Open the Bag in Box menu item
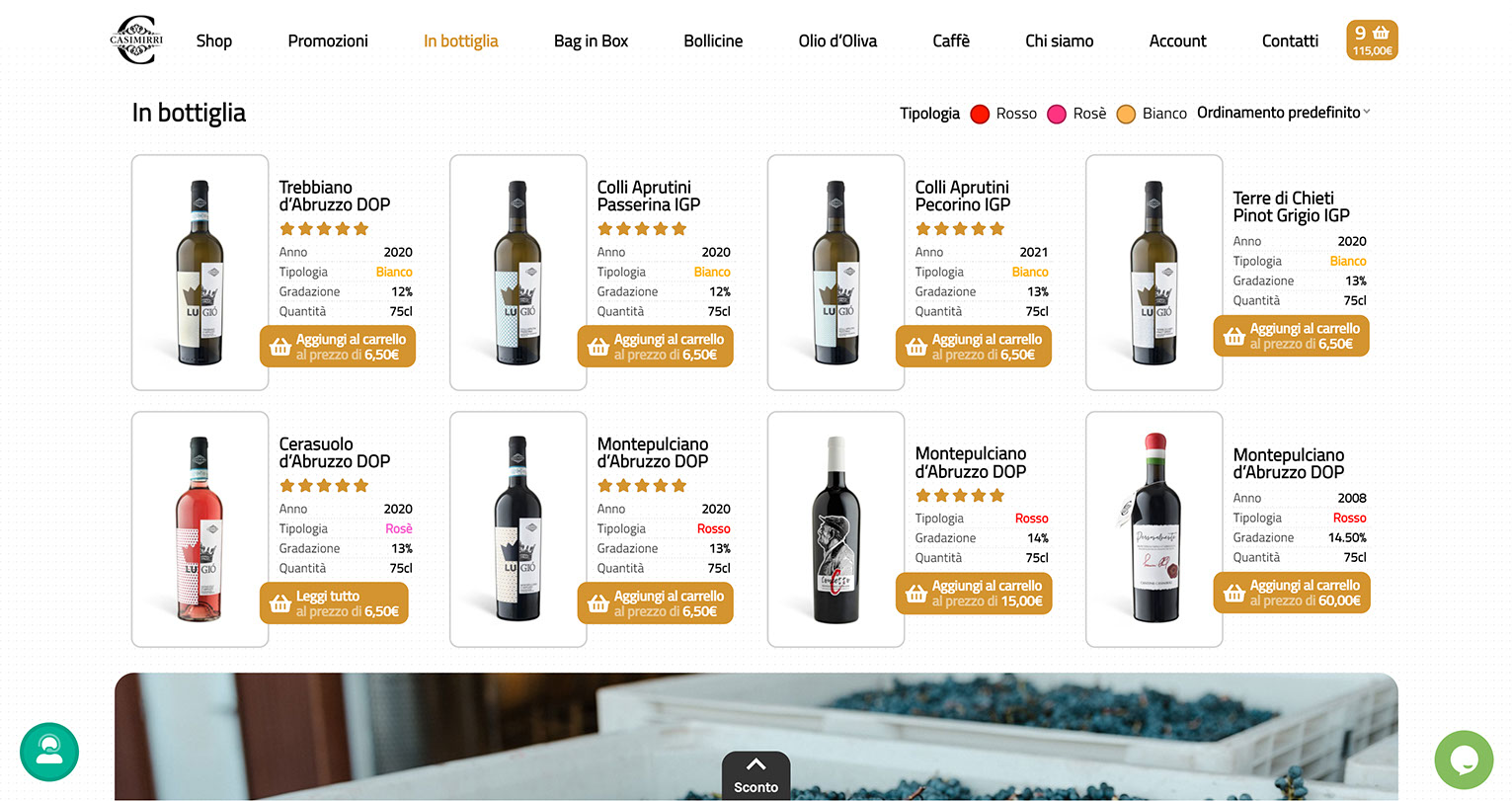 [x=591, y=40]
